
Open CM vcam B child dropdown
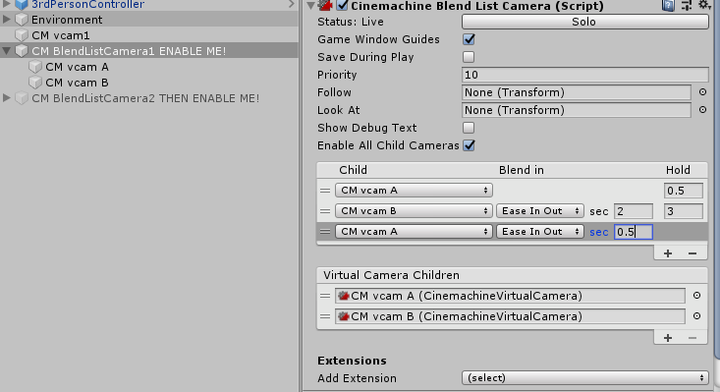pyautogui.click(x=414, y=211)
